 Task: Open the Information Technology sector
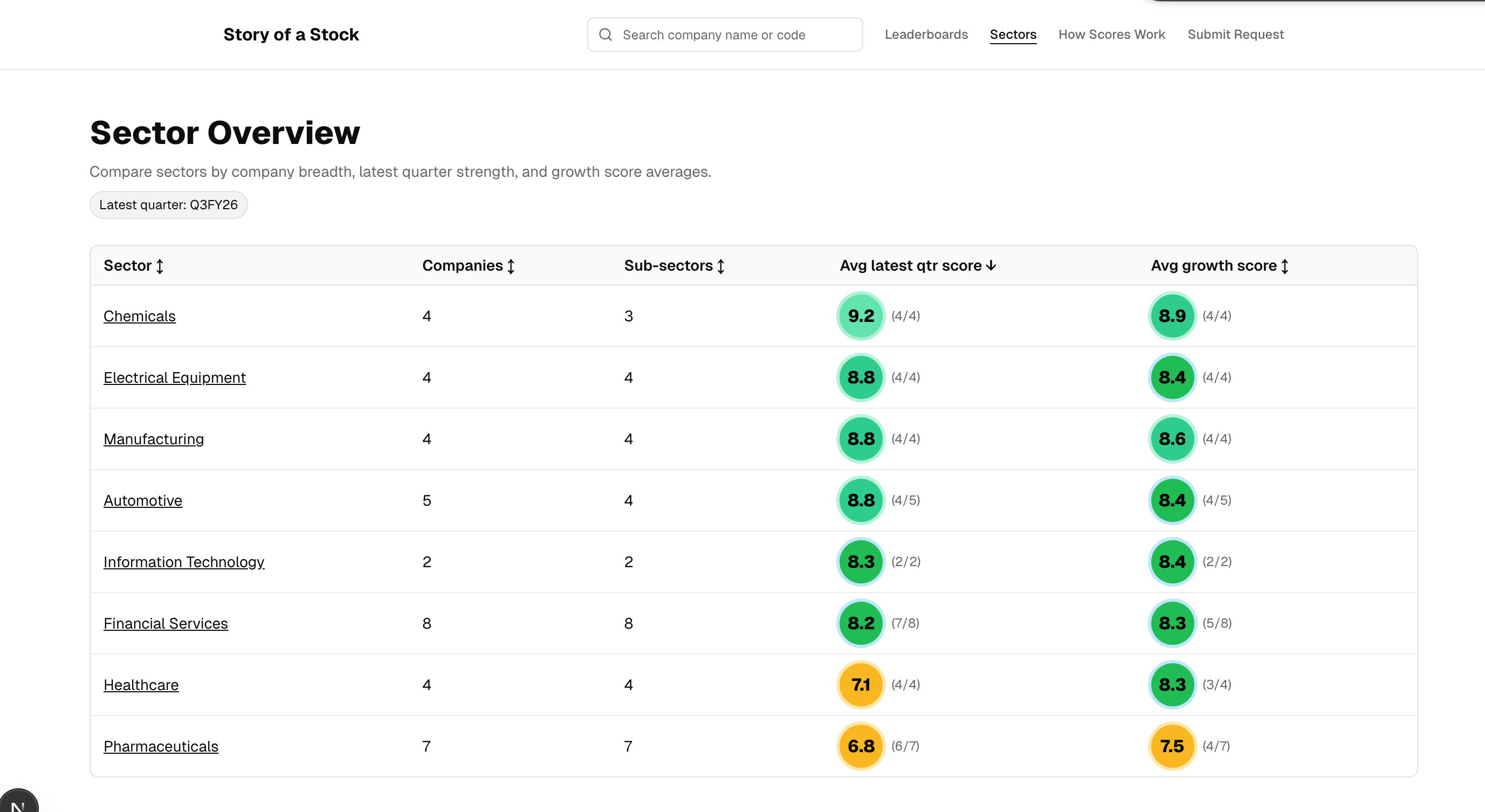(x=184, y=562)
